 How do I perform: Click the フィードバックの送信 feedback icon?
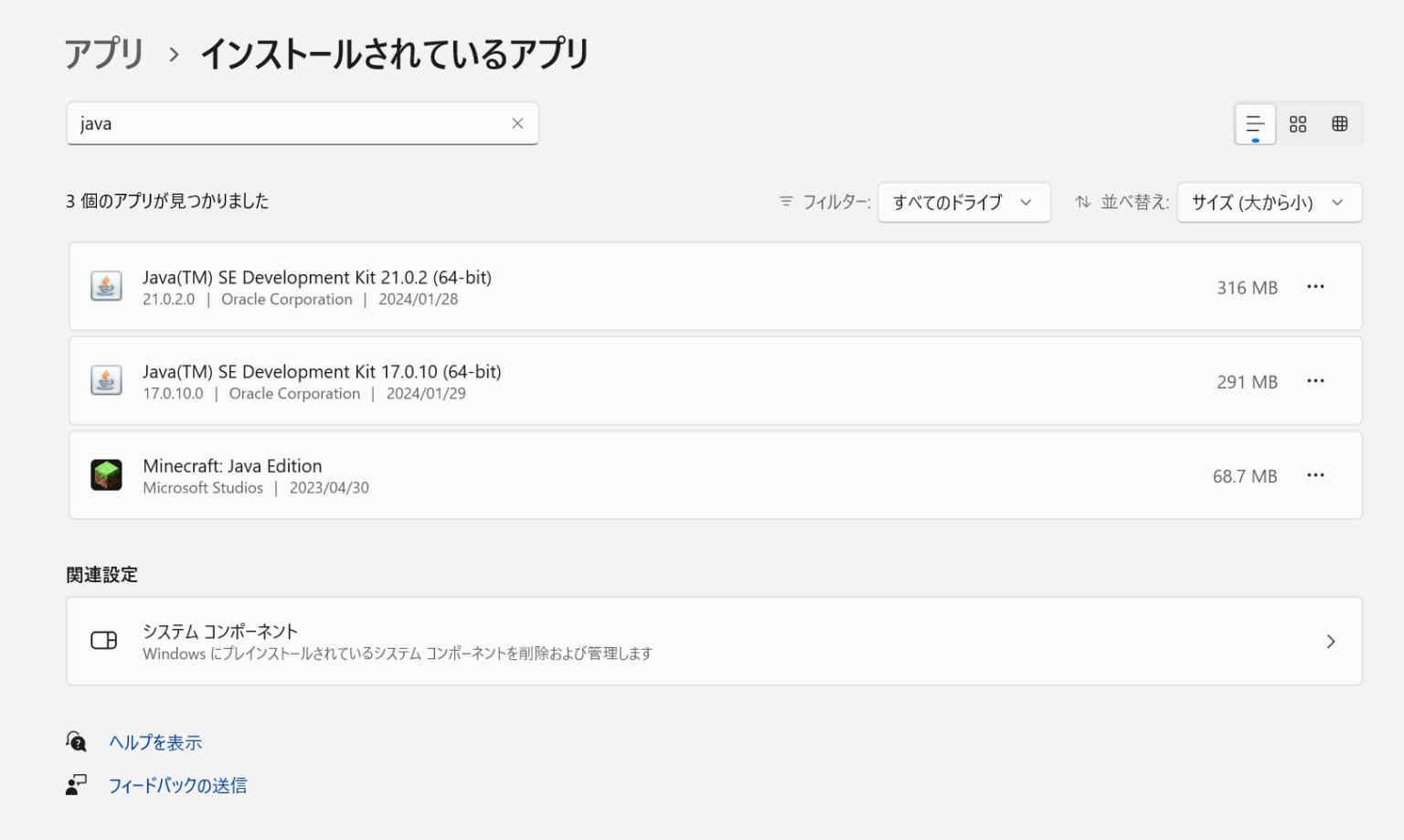coord(77,784)
